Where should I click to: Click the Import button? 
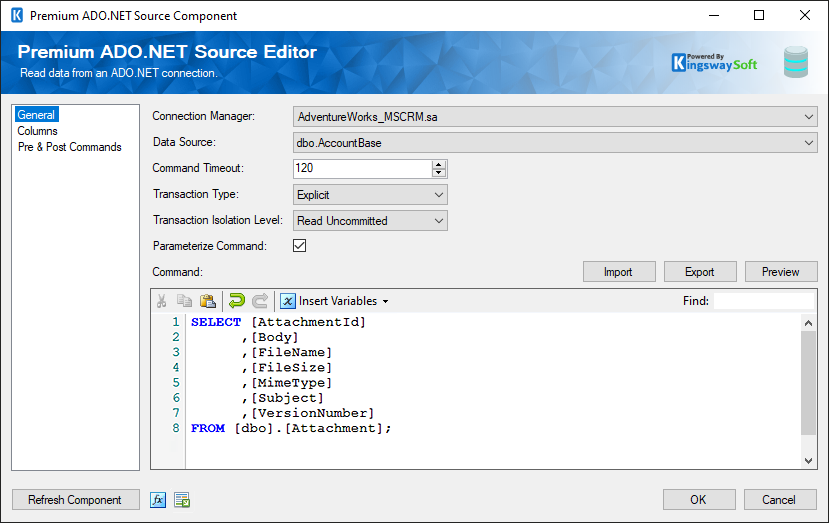(x=619, y=272)
